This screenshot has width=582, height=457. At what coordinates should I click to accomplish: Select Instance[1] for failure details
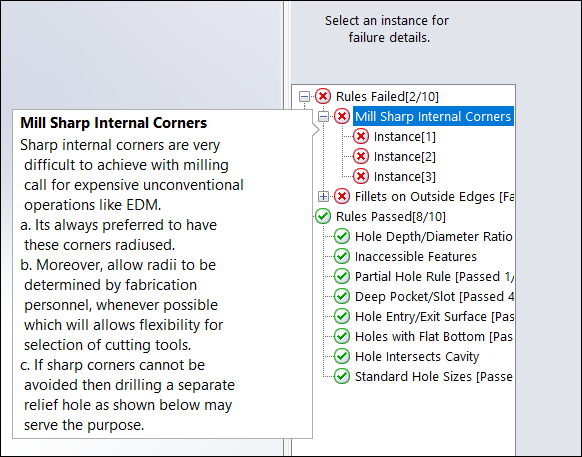point(405,137)
